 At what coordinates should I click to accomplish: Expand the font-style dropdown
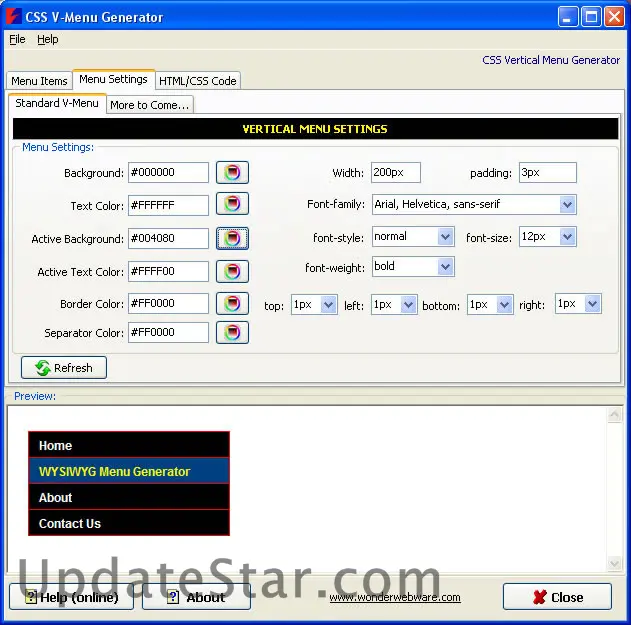click(445, 237)
